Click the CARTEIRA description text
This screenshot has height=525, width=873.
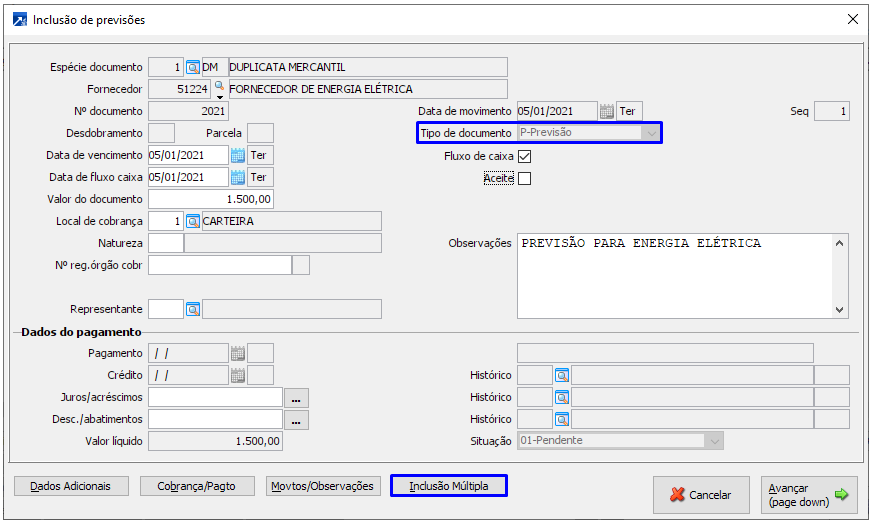[x=228, y=222]
